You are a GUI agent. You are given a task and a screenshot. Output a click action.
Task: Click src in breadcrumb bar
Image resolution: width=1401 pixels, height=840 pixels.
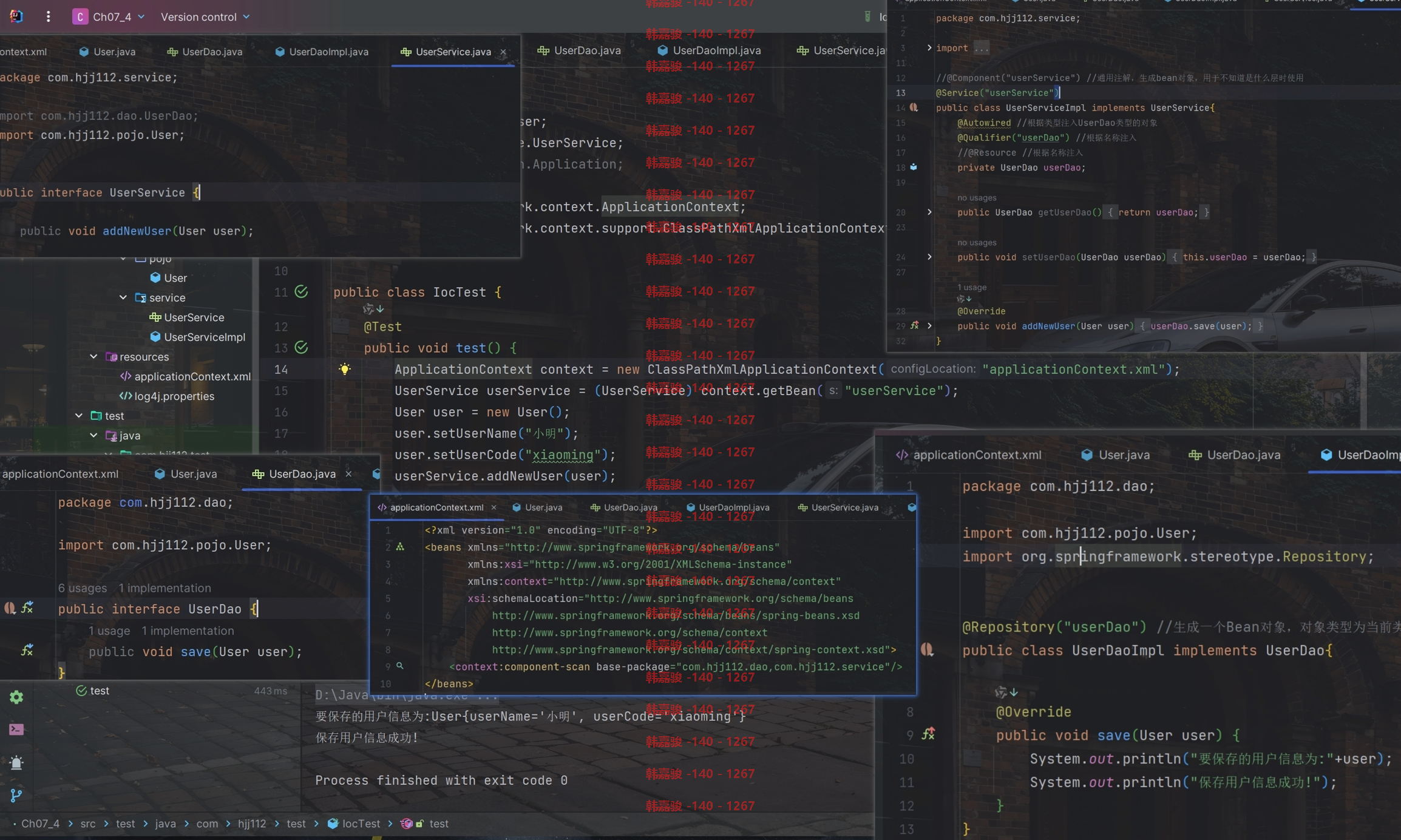(x=88, y=824)
